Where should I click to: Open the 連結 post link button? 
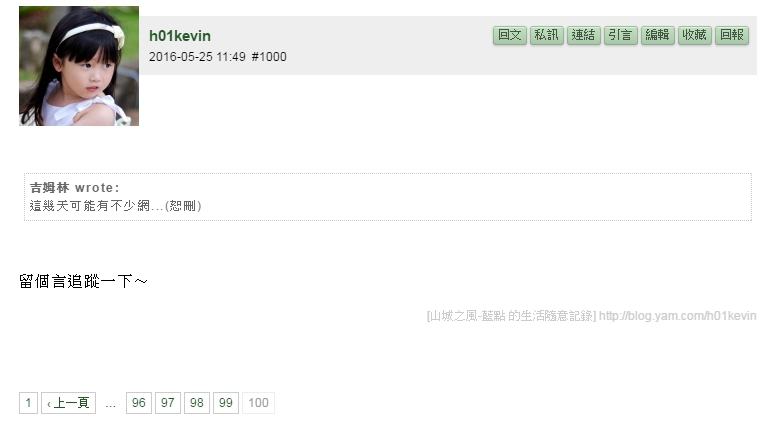[583, 35]
